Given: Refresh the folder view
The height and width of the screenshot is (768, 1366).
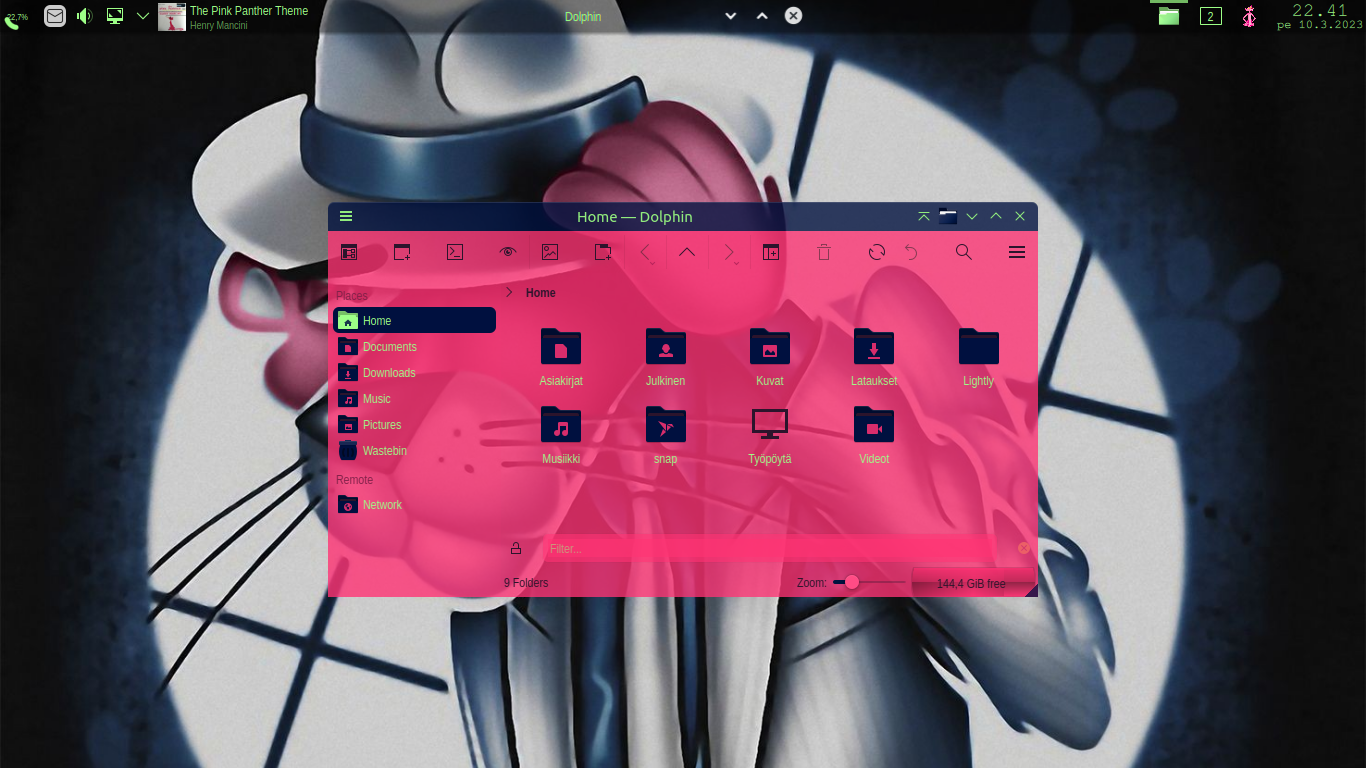Looking at the screenshot, I should (x=877, y=252).
